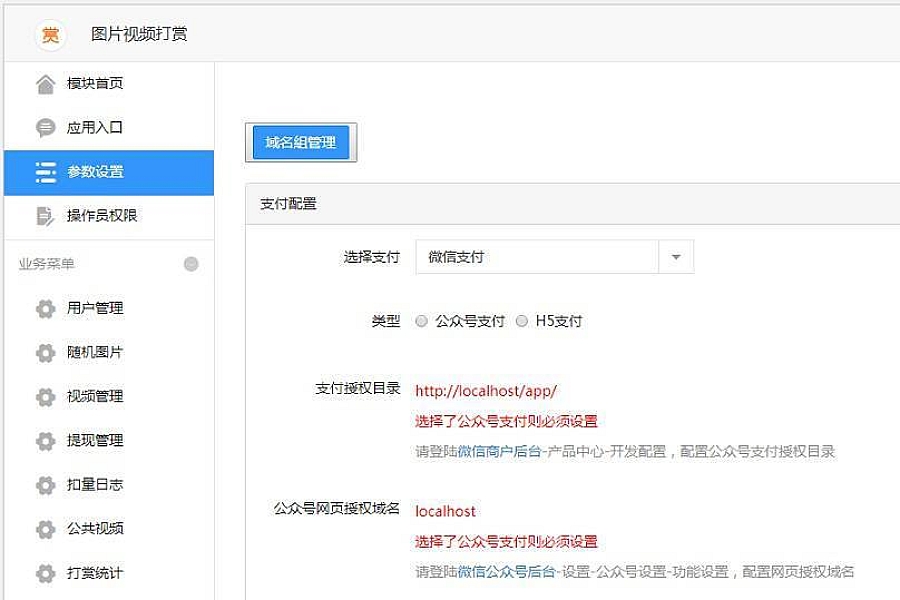Click the 支付授权目录 field label
Image resolution: width=900 pixels, height=600 pixels.
point(358,389)
